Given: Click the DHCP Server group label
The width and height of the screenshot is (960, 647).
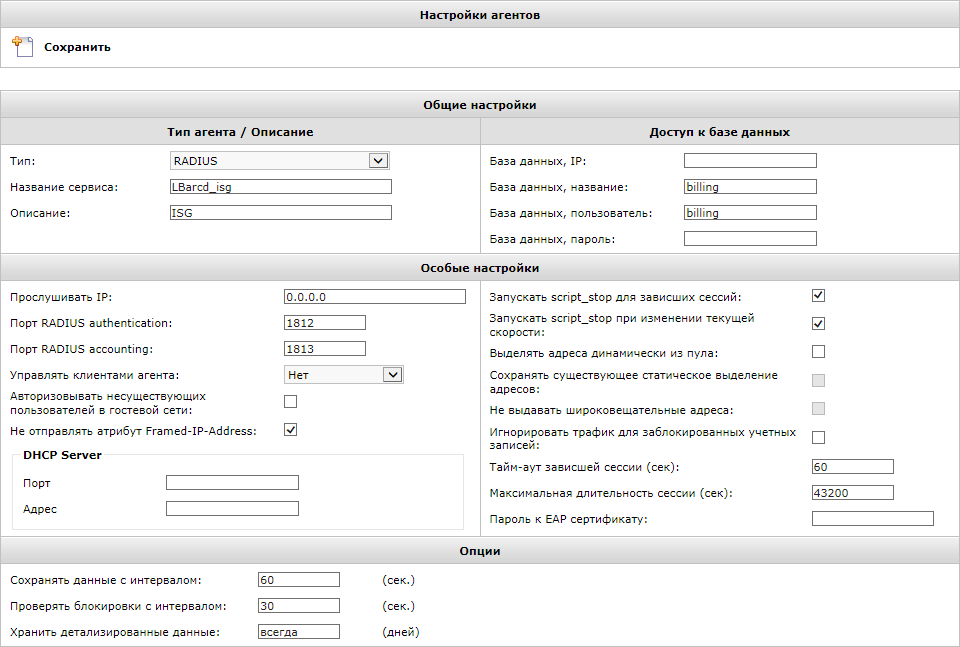Looking at the screenshot, I should (62, 455).
